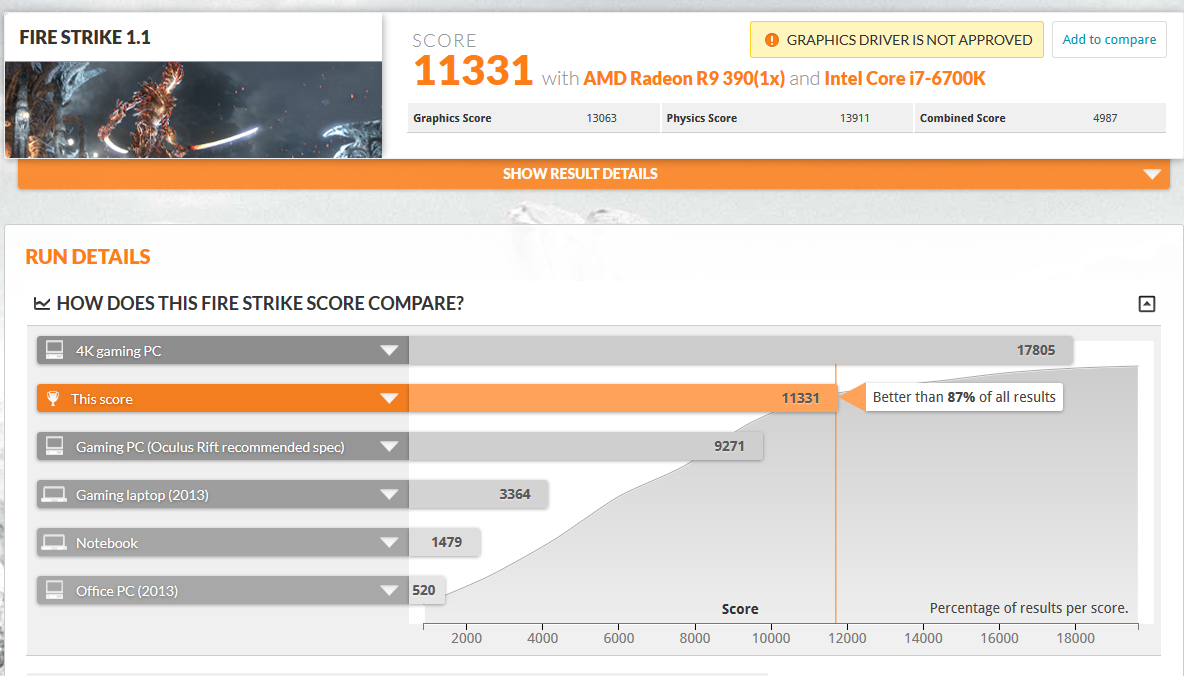
Task: Click Combined Score value 4987
Action: tap(1105, 118)
